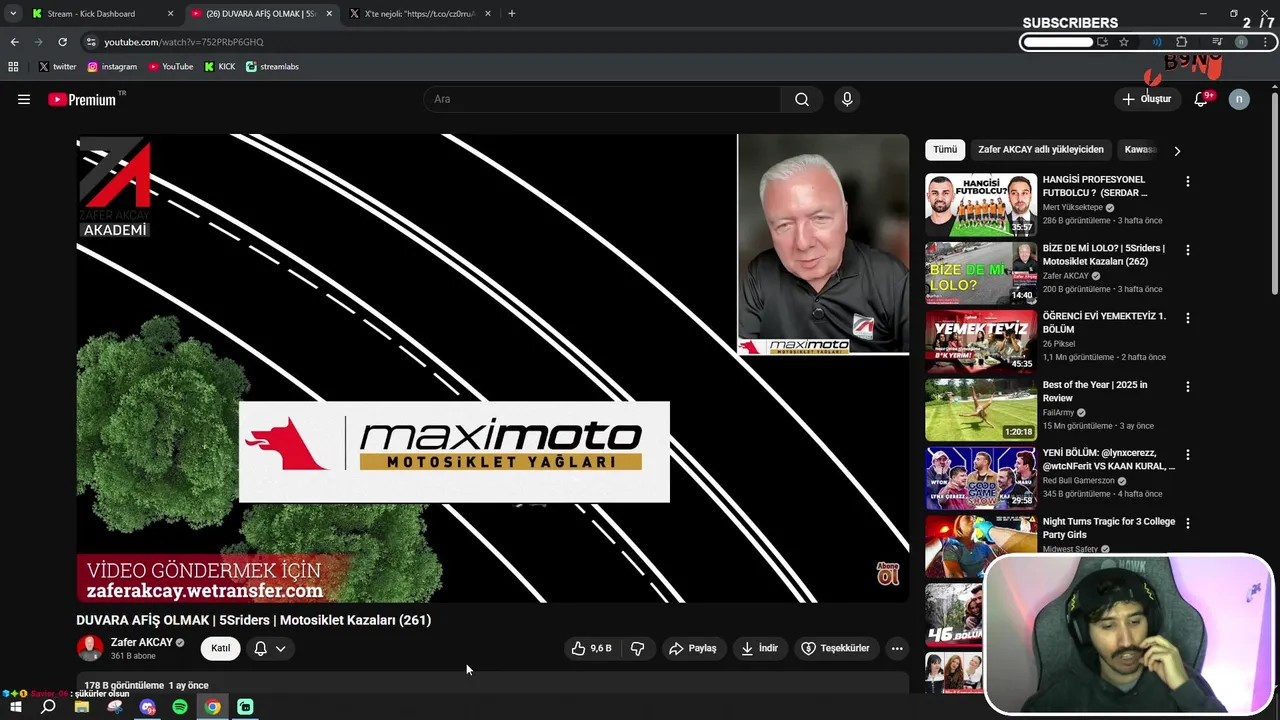Image resolution: width=1280 pixels, height=720 pixels.
Task: Open options for ÖĞRENCİ EVİ YEMEKTEYİZ video
Action: 1188,318
